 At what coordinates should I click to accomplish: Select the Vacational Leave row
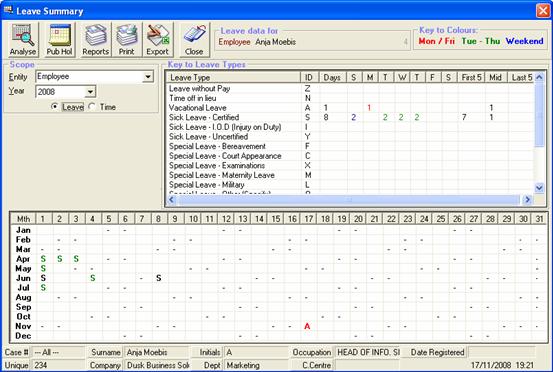pyautogui.click(x=350, y=108)
